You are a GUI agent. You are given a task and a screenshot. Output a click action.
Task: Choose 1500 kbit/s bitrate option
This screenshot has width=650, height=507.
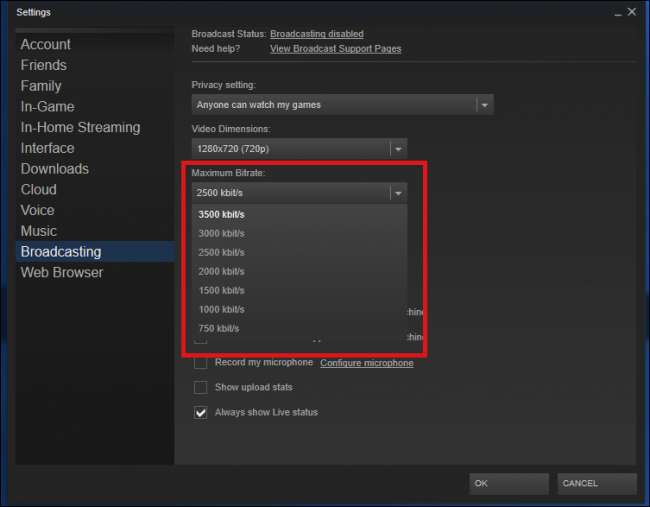pos(299,291)
